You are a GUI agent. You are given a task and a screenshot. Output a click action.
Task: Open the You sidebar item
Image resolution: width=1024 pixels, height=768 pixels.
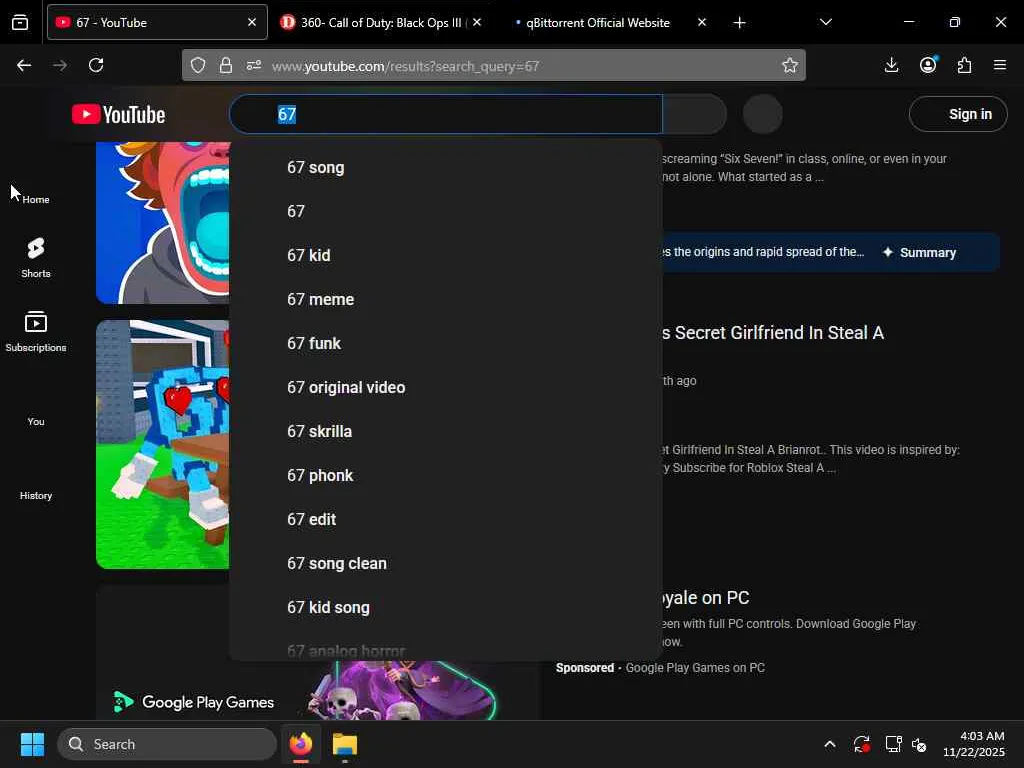click(36, 421)
